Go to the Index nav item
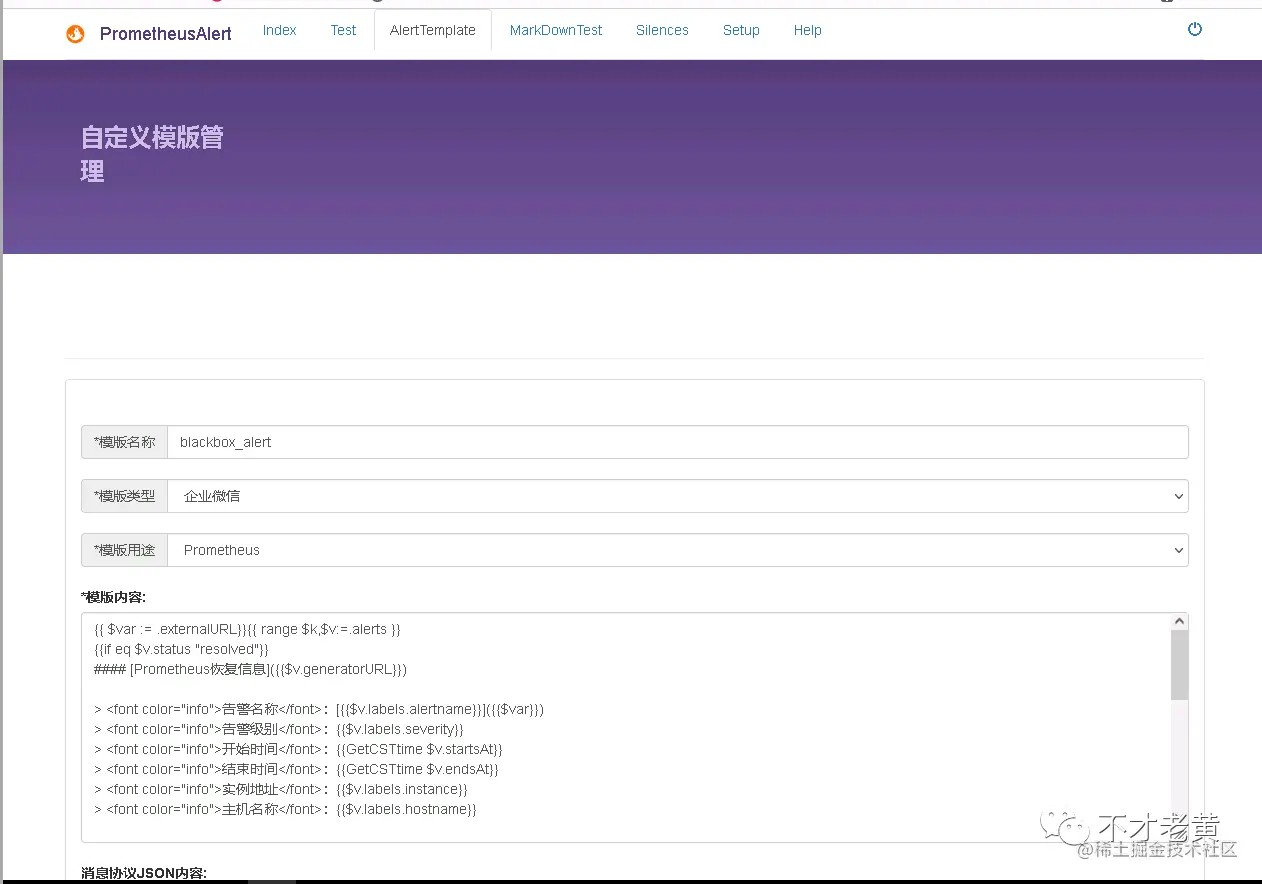The image size is (1262, 884). [x=280, y=30]
